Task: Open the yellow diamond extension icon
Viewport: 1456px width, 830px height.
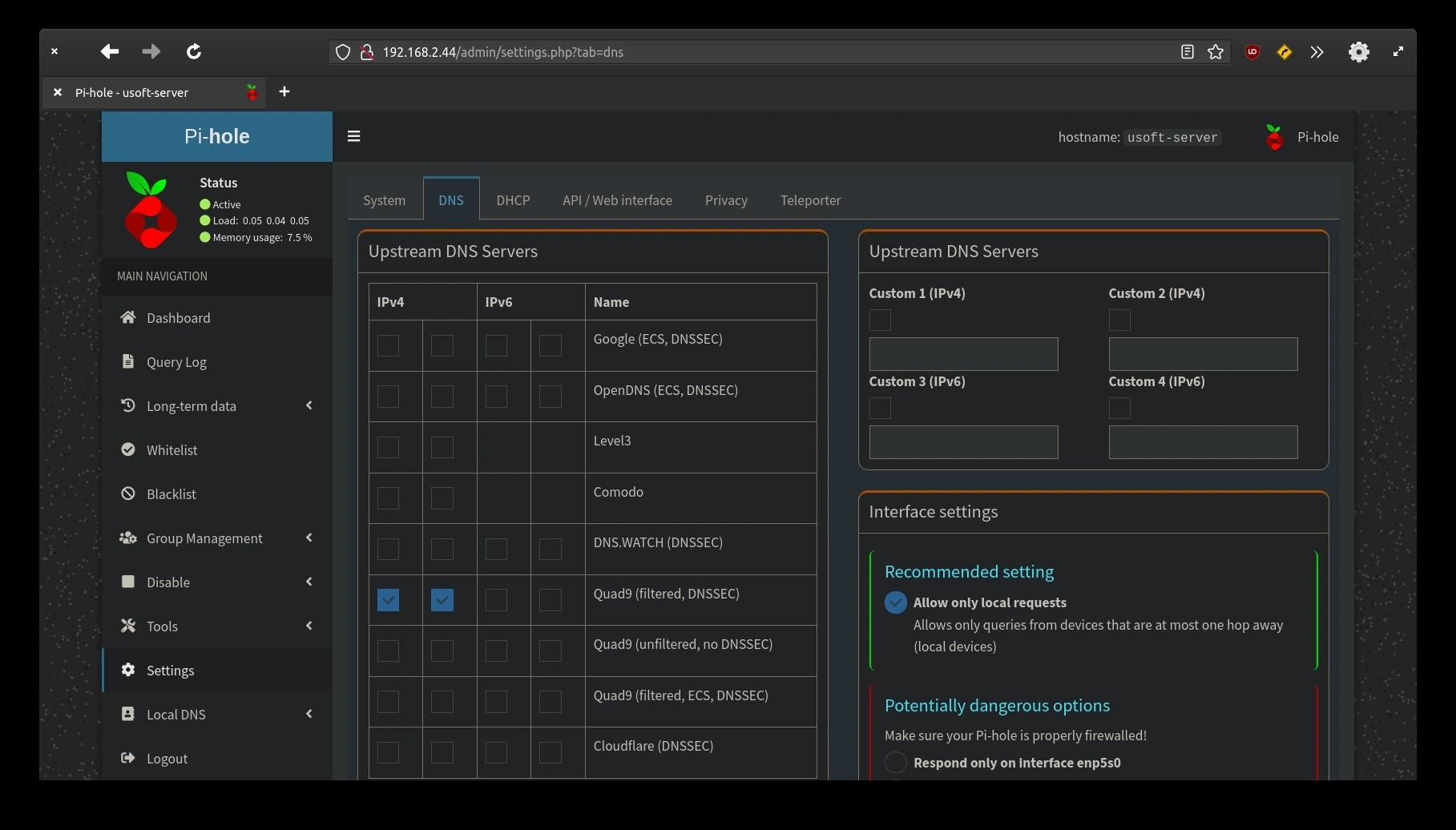Action: 1285,52
